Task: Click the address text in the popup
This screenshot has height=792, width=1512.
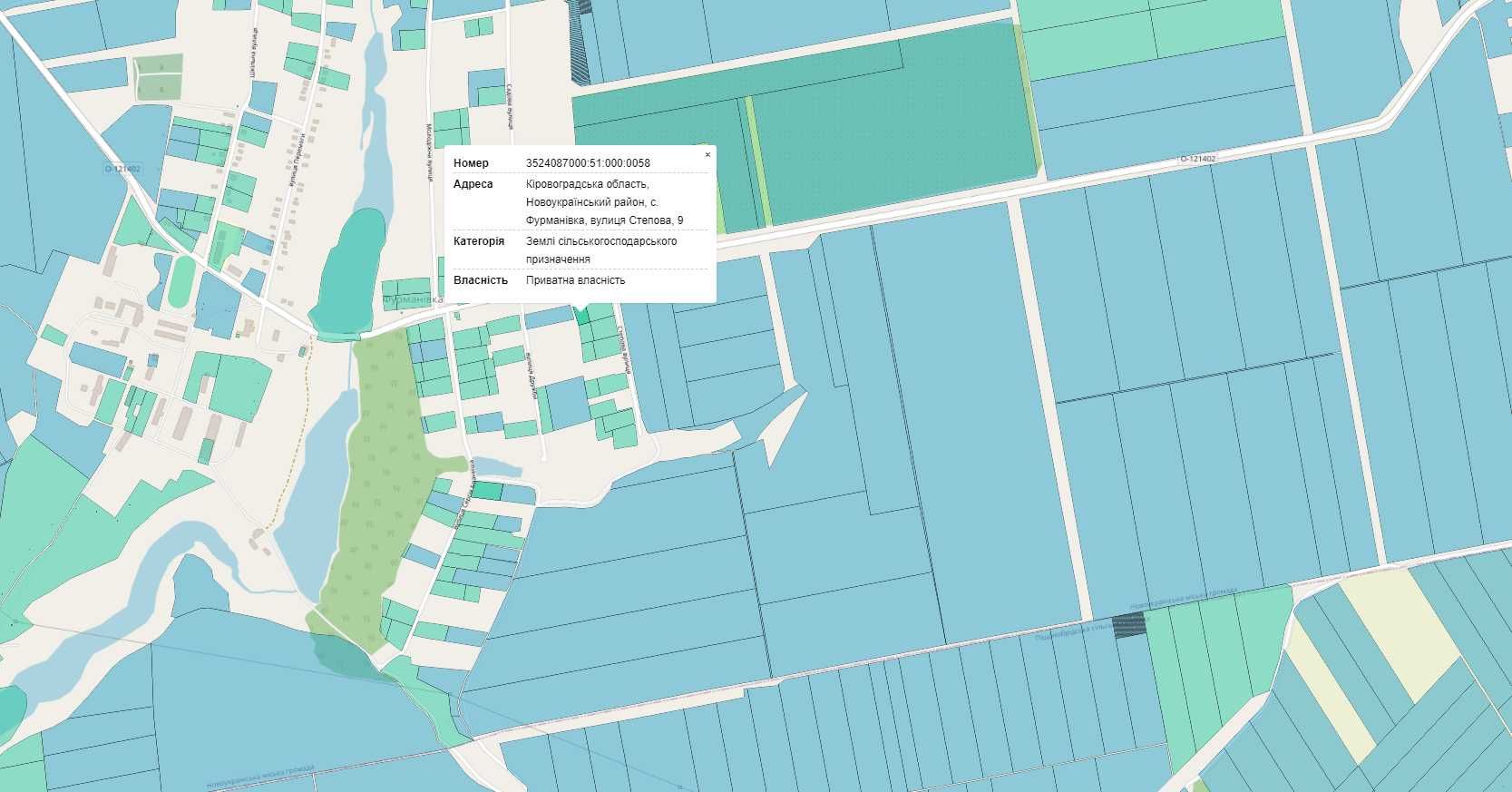Action: [x=605, y=202]
